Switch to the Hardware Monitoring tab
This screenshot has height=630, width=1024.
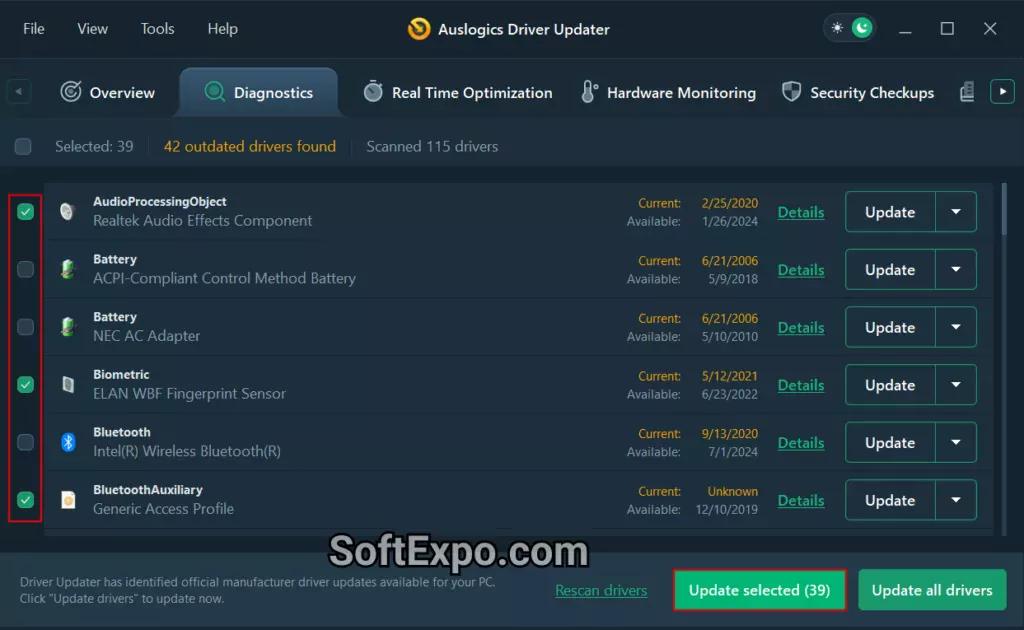668,93
